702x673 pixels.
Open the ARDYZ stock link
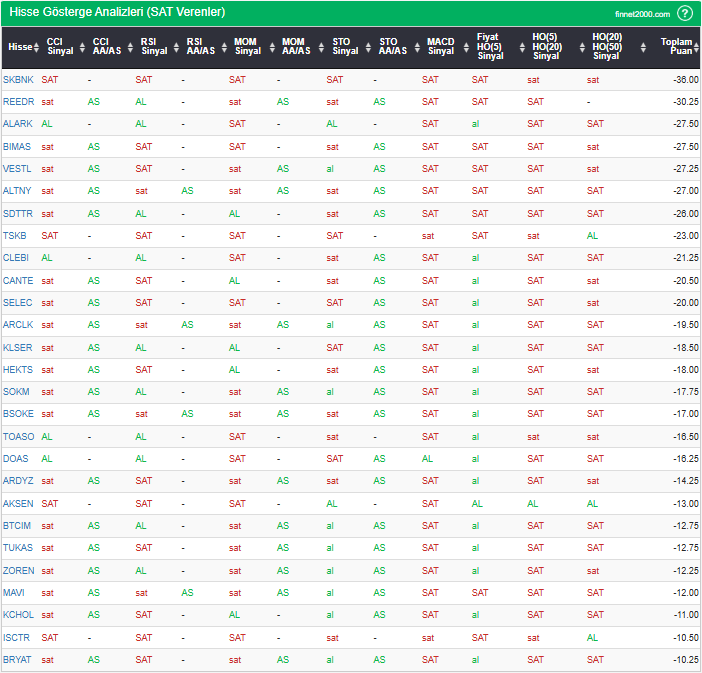pos(18,481)
